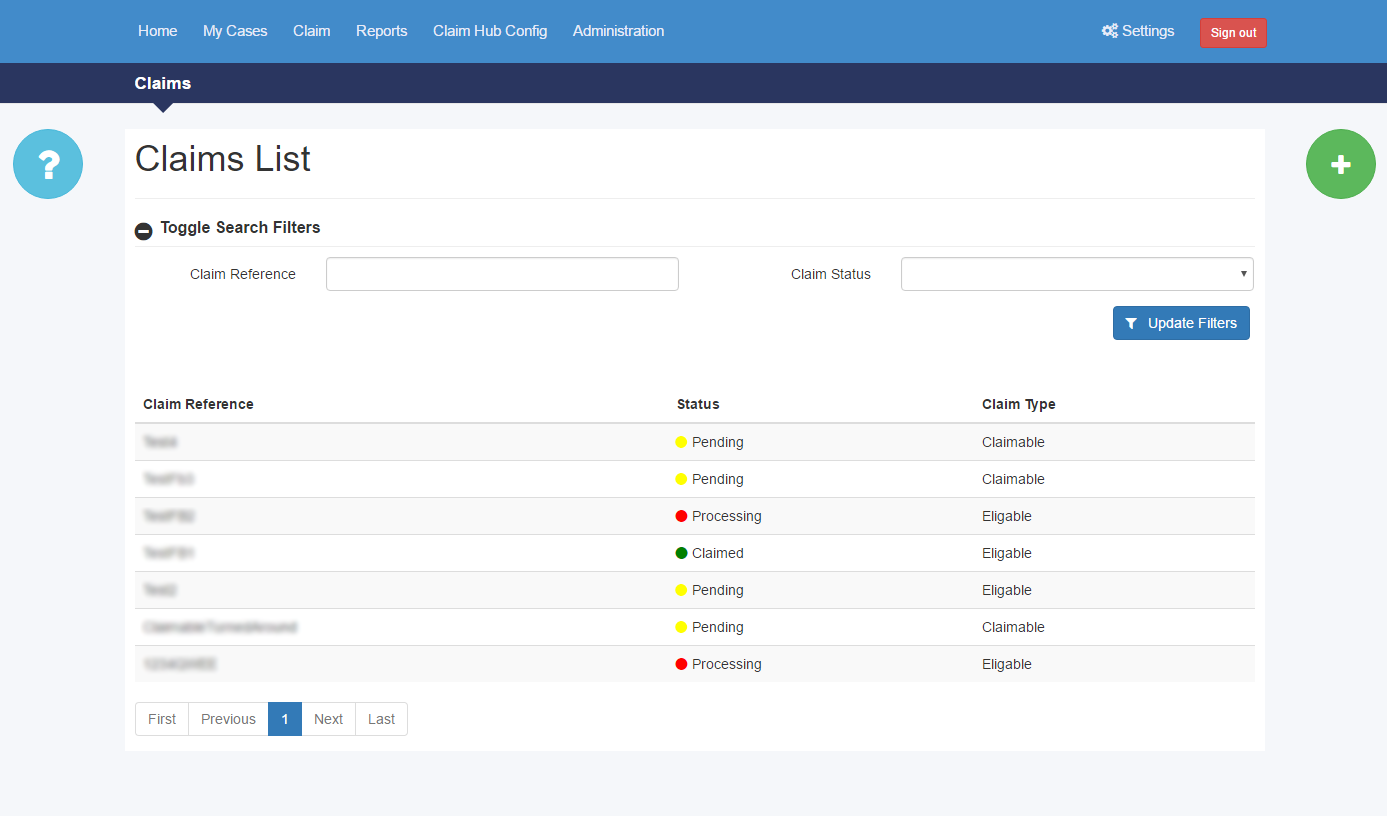Open Settings in the top bar
1387x816 pixels.
click(x=1138, y=31)
